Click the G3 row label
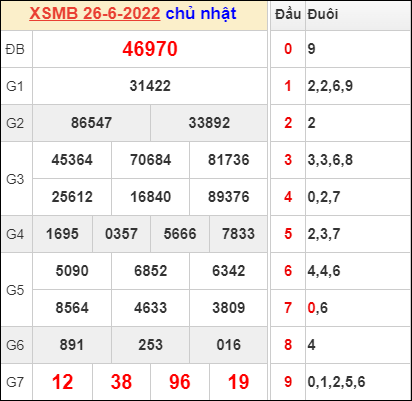Screen dimensions: 412x401 click(15, 179)
